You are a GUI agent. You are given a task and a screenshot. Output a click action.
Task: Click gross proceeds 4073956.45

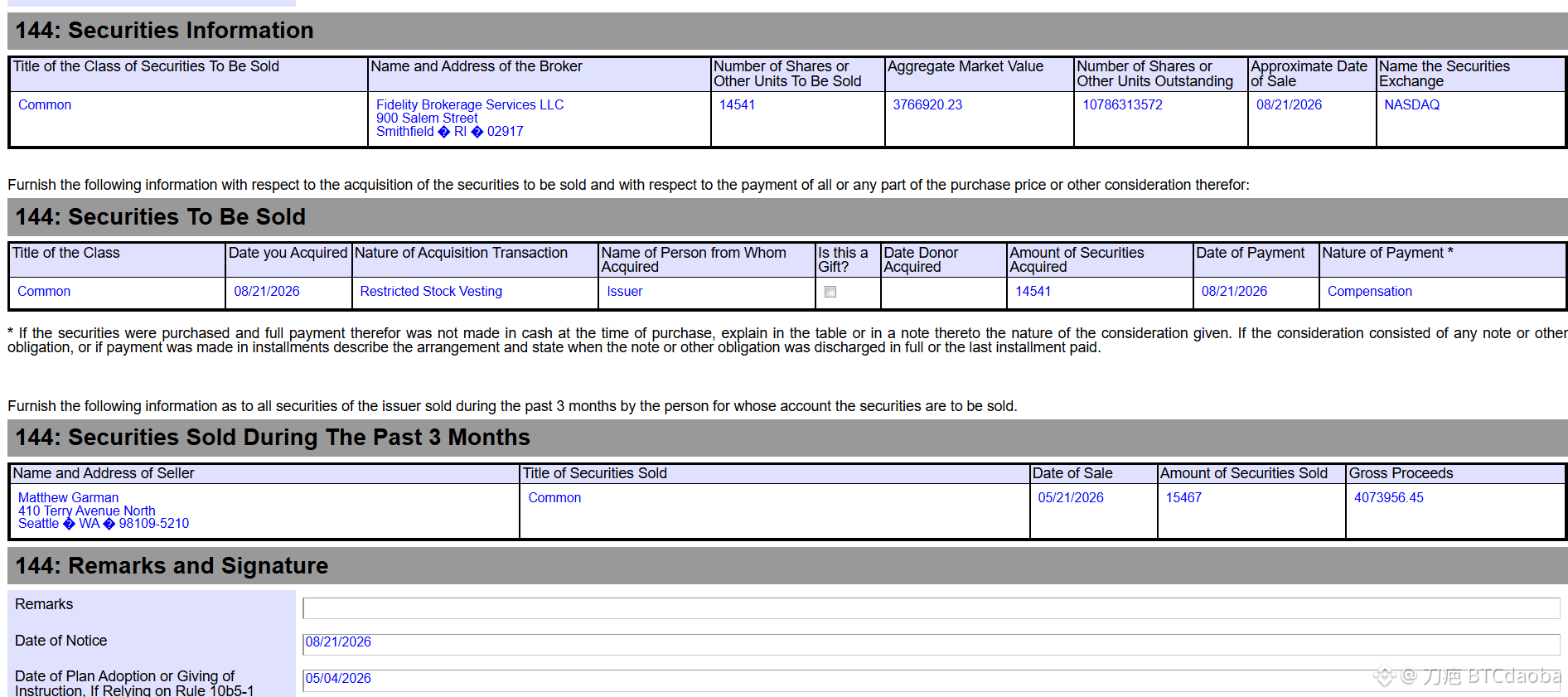coord(1388,497)
